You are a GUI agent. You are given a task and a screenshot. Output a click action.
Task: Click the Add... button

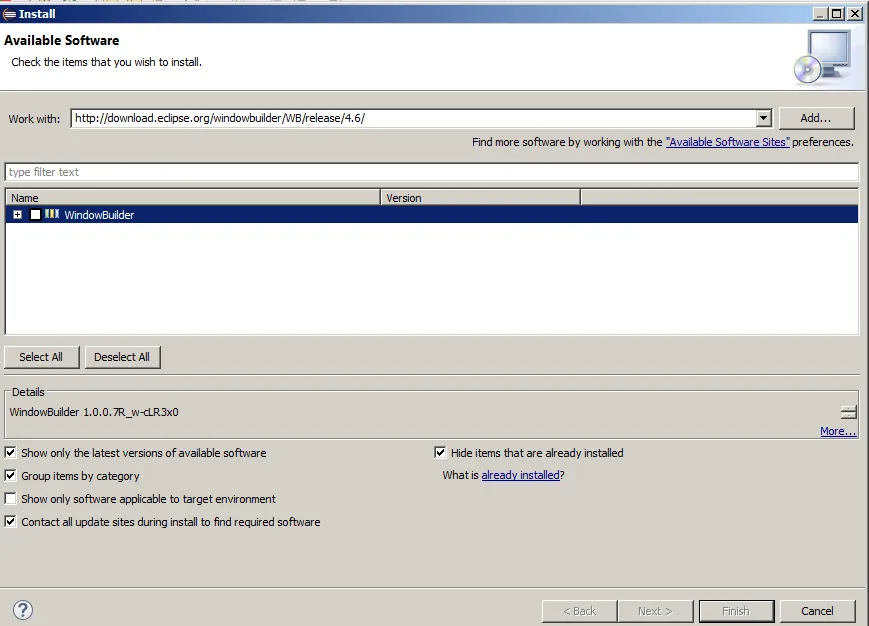(816, 118)
